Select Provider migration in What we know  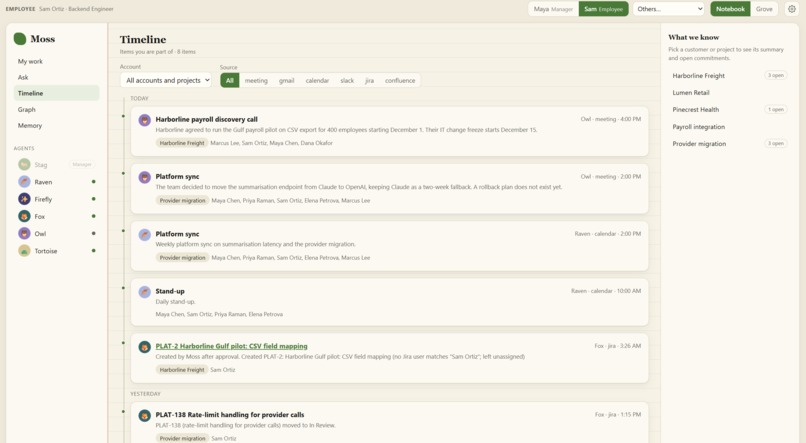click(728, 143)
